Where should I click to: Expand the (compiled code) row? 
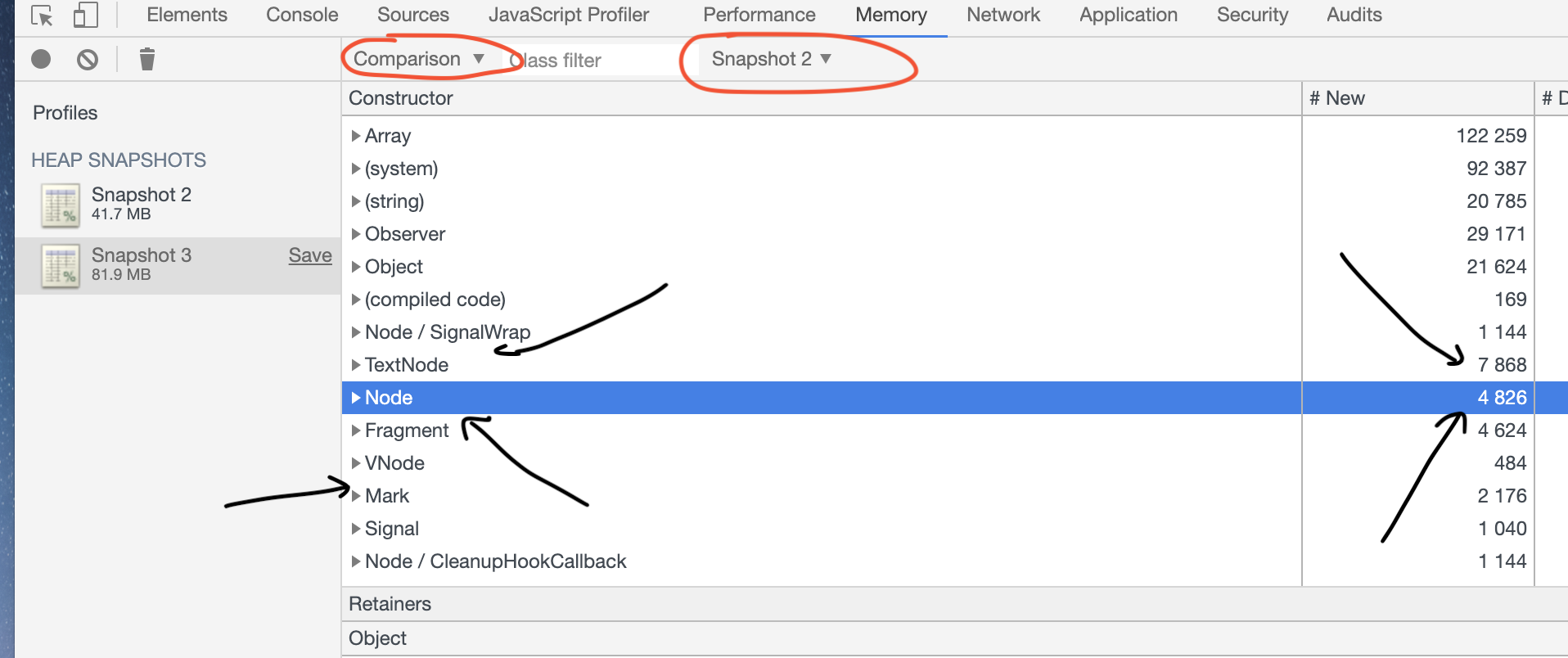pos(356,300)
